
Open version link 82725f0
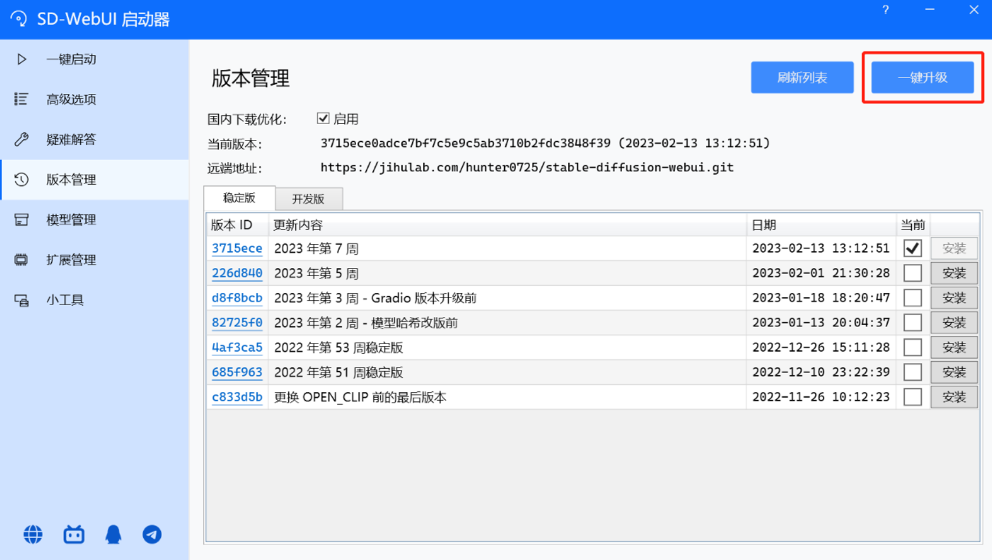237,323
